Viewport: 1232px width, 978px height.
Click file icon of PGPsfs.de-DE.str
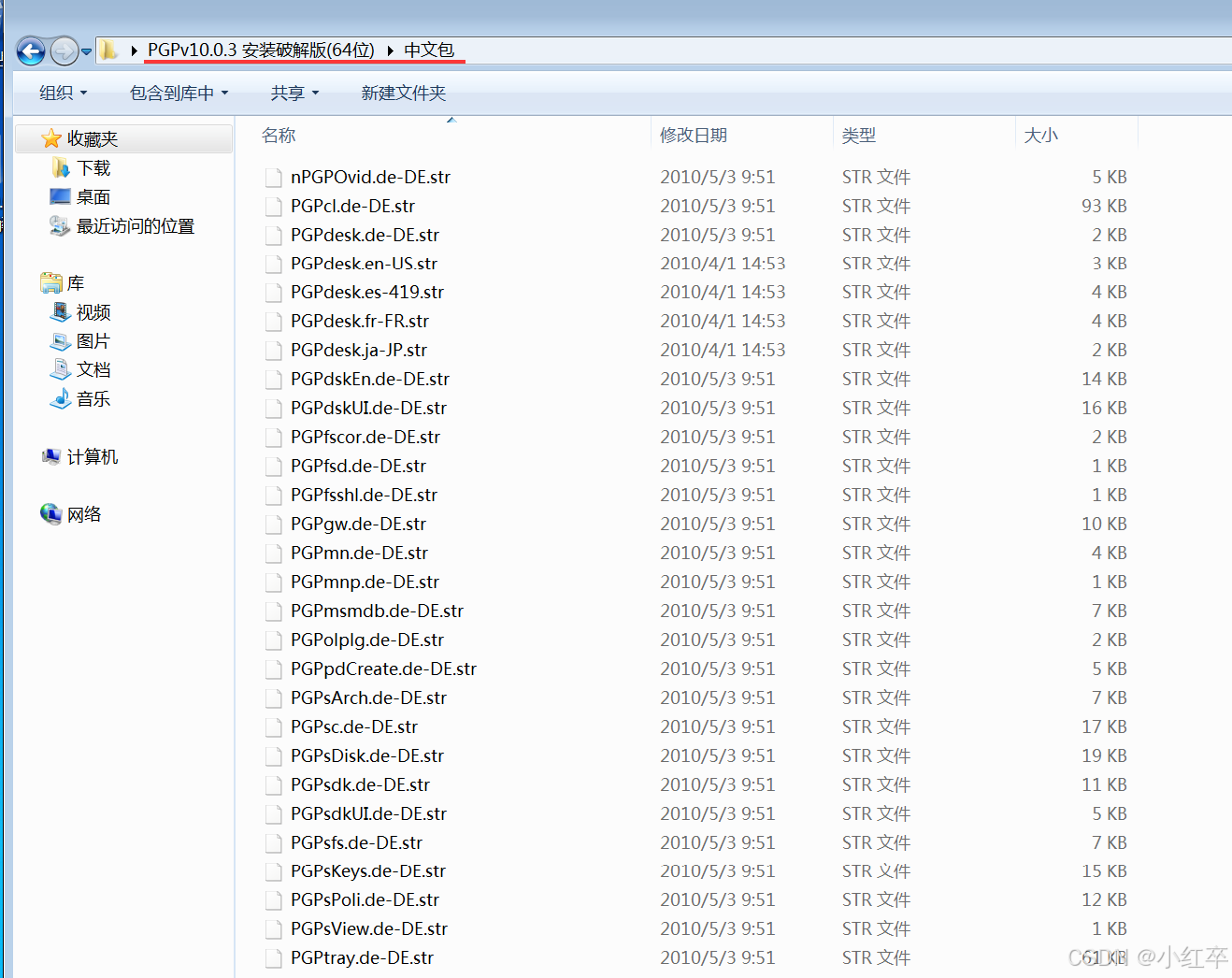[x=273, y=844]
